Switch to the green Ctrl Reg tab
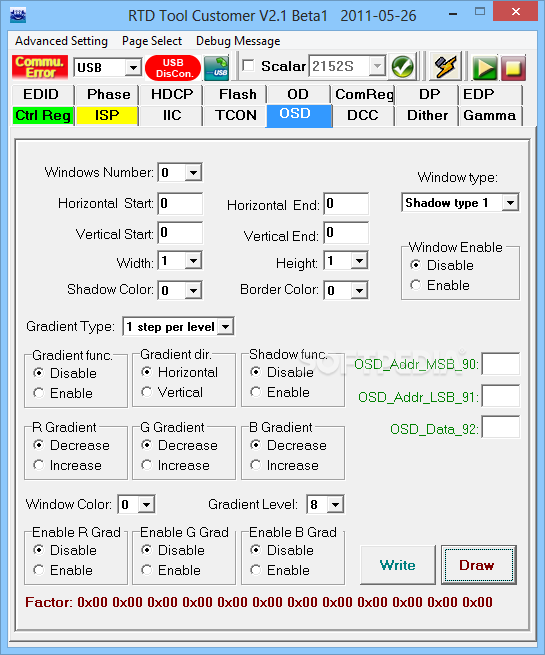Screen dimensions: 545x655 tap(43, 115)
